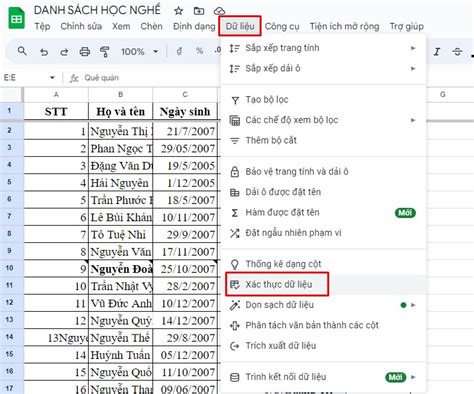474x394 pixels.
Task: Click the shuffle icon beside Đặt ngẫu nhiên phạm vi
Action: [235, 233]
